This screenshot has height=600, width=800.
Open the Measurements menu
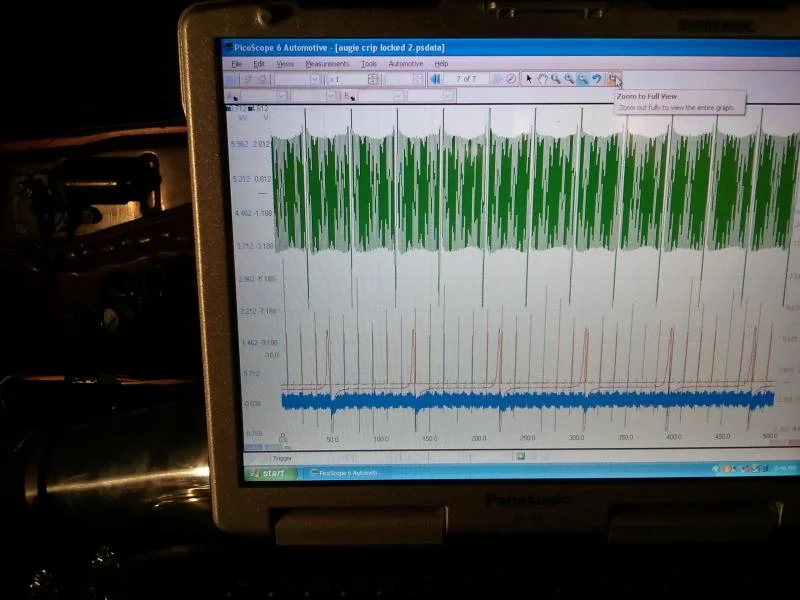tap(327, 63)
